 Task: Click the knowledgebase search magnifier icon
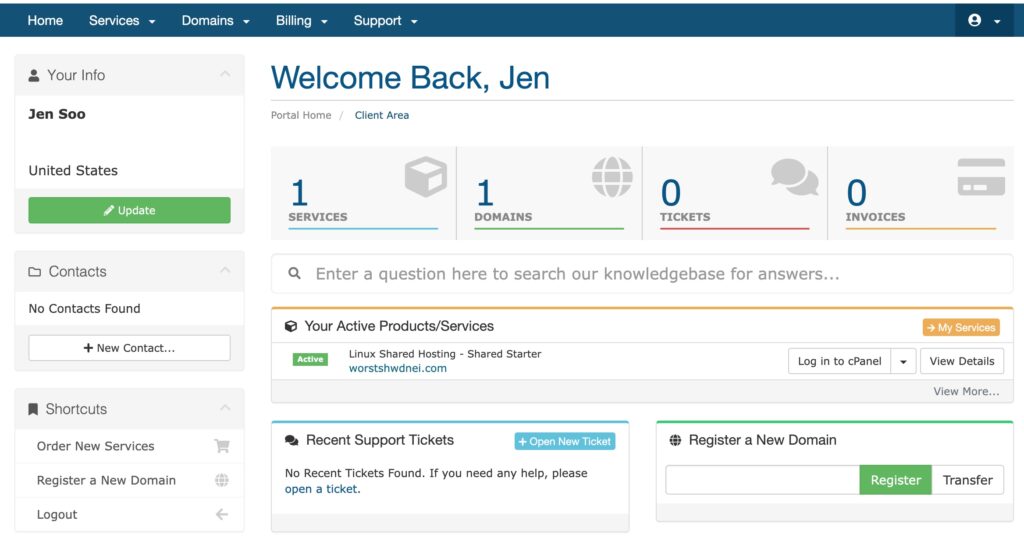click(x=295, y=274)
